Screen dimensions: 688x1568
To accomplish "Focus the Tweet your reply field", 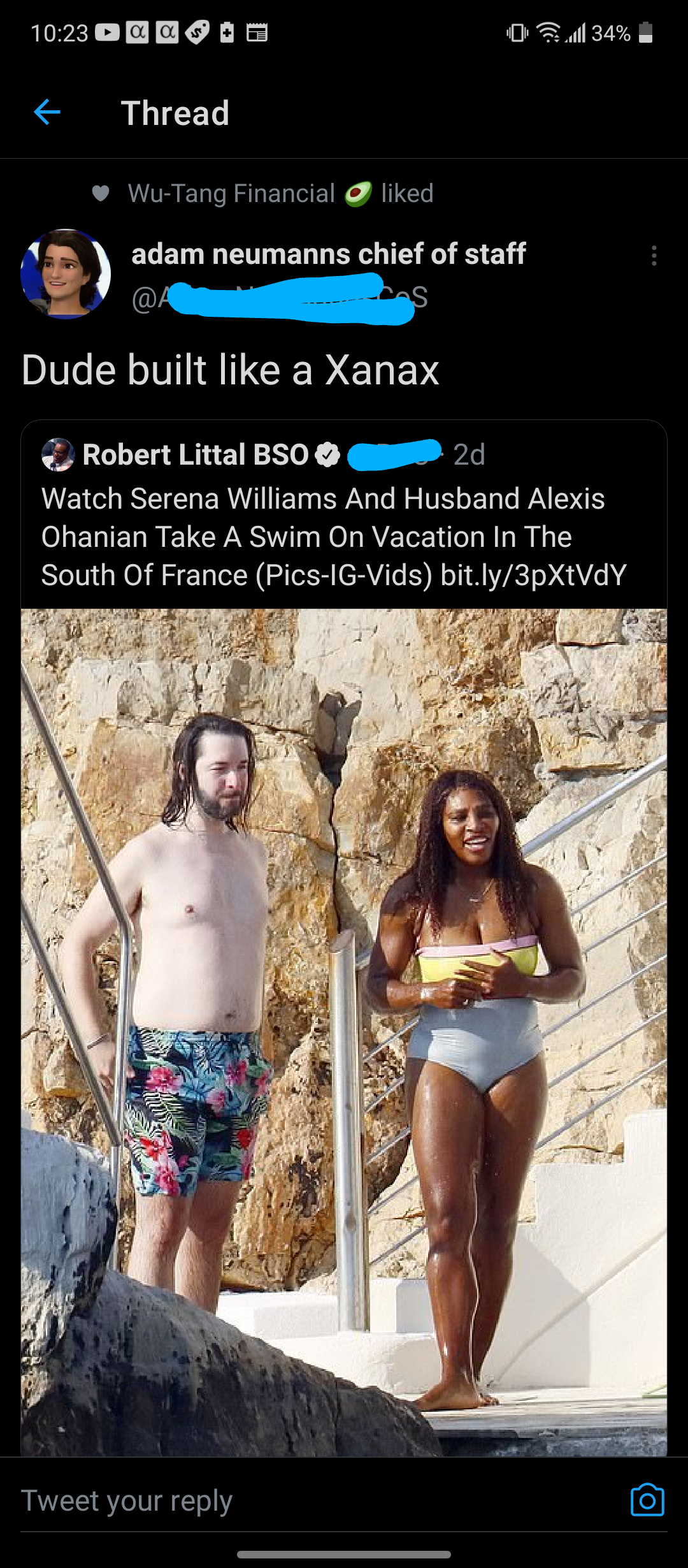I will [x=319, y=1500].
